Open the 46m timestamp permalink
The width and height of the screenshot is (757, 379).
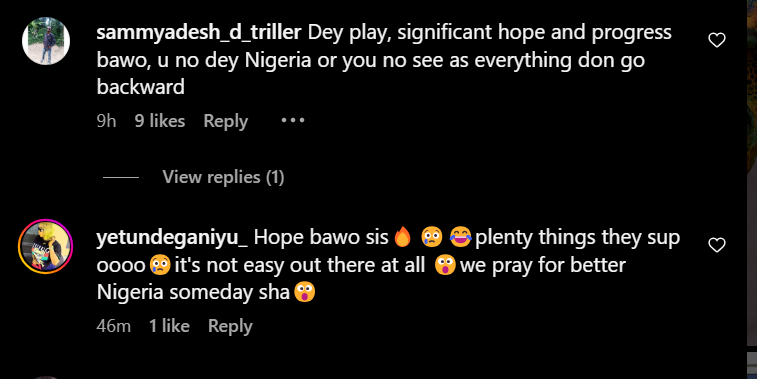pyautogui.click(x=113, y=326)
